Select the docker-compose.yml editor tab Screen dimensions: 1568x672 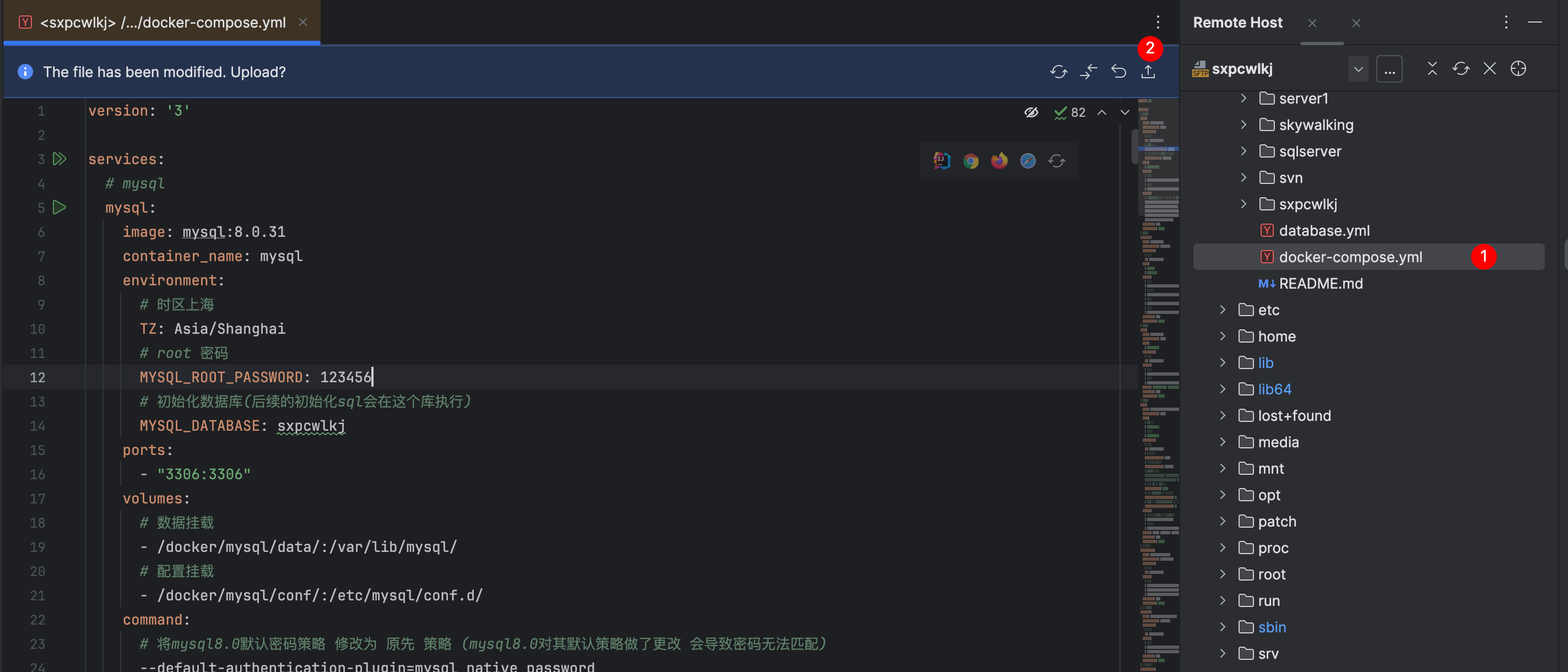[x=163, y=23]
